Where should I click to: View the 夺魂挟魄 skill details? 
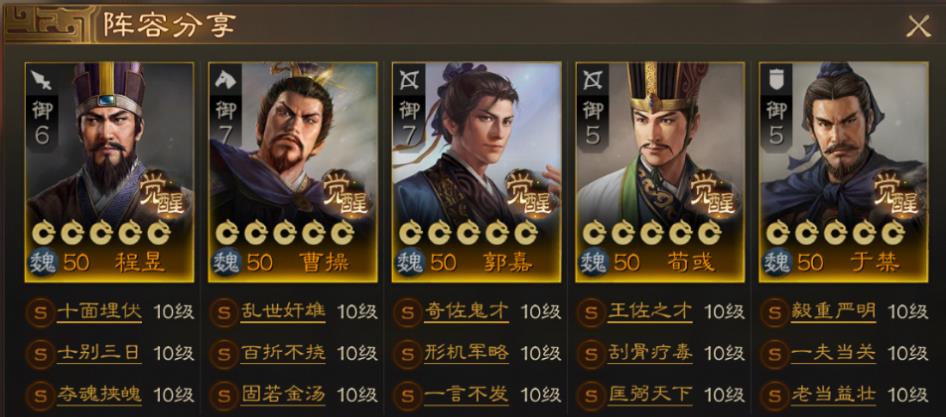point(99,395)
